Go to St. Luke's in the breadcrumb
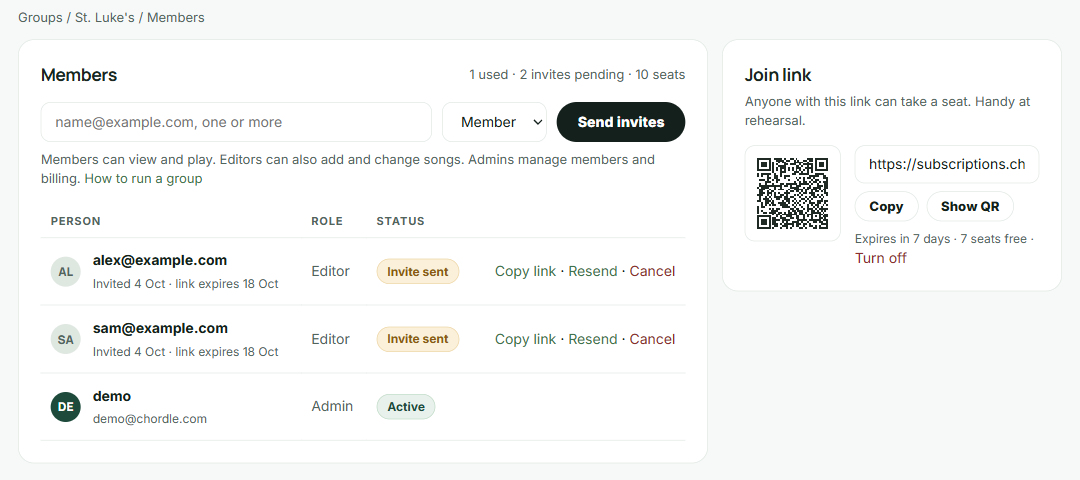This screenshot has width=1080, height=480. point(105,18)
